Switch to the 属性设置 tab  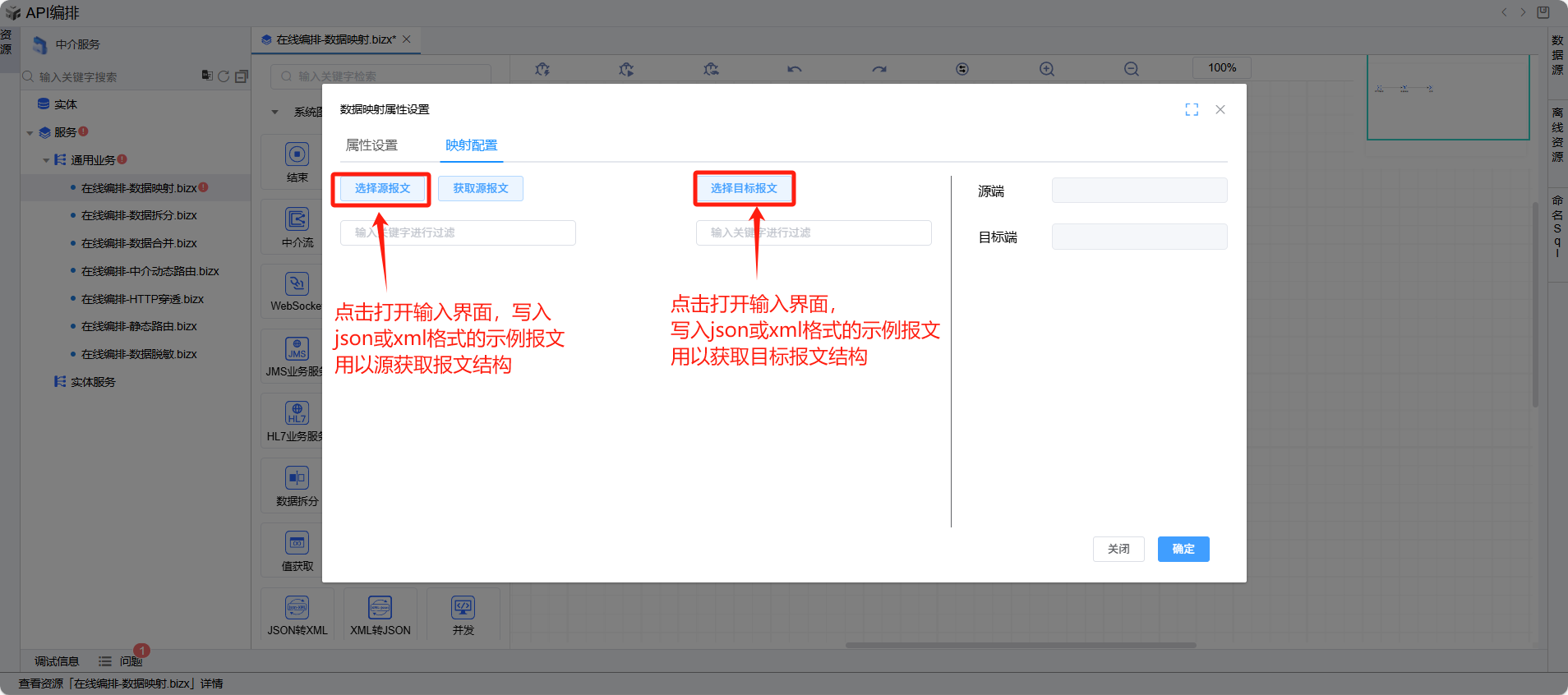(x=371, y=145)
